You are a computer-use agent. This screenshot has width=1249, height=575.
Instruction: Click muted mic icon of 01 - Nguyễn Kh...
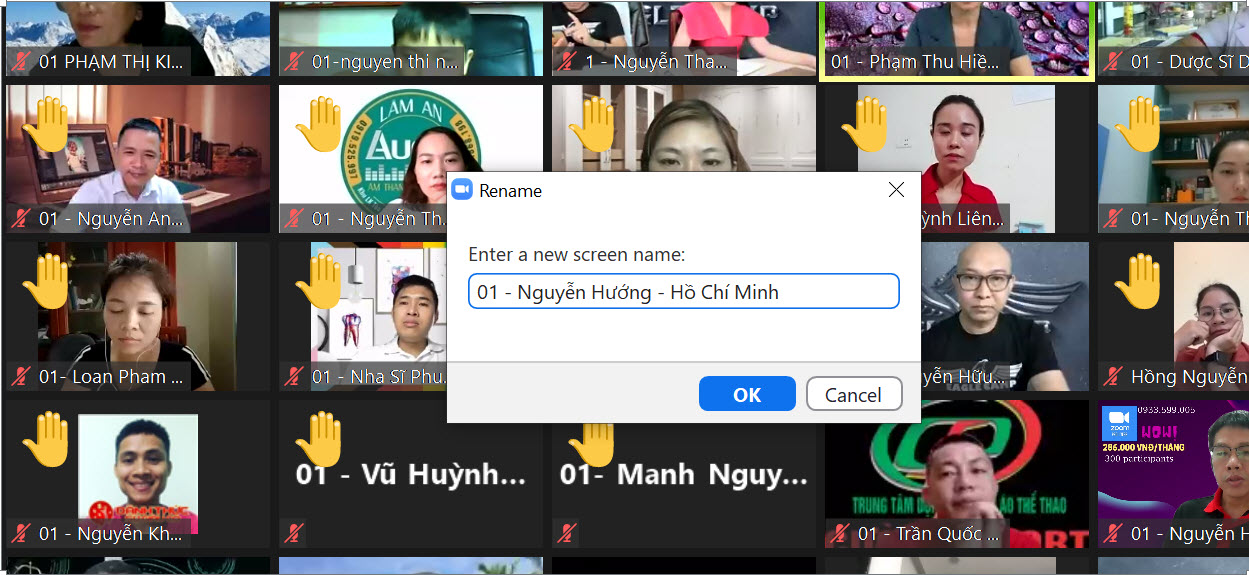[x=21, y=534]
